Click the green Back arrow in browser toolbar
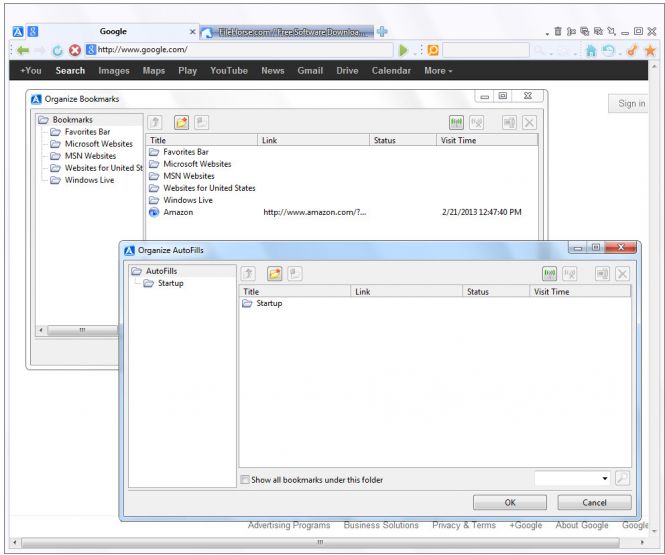This screenshot has height=555, width=665. pos(23,50)
